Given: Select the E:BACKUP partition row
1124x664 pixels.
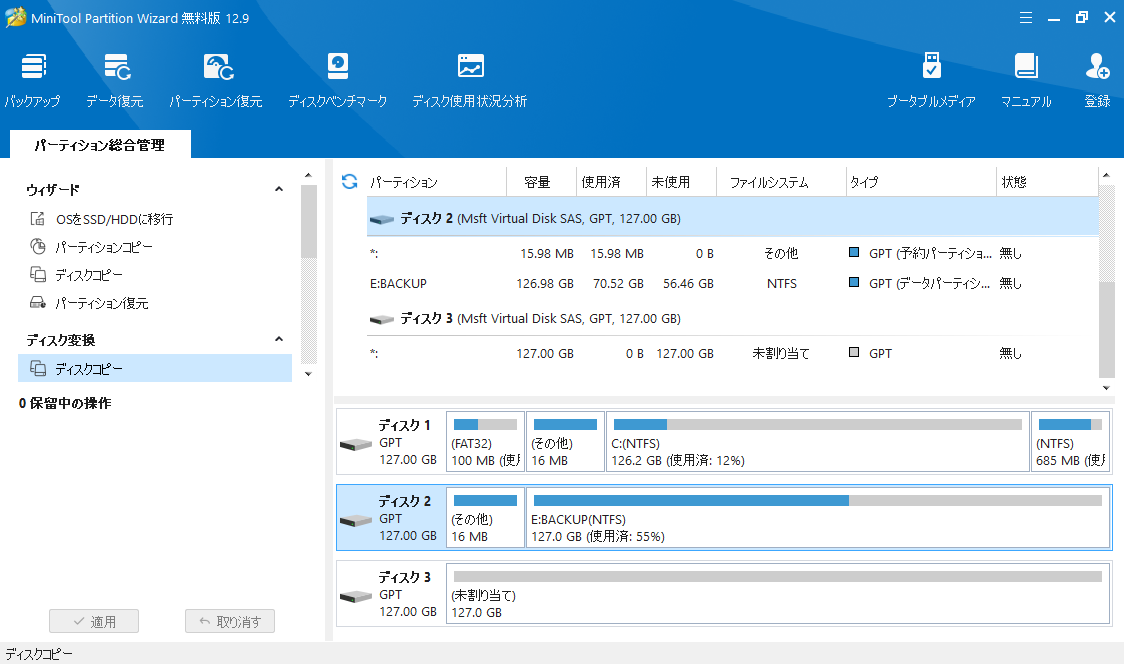Looking at the screenshot, I should click(x=732, y=283).
